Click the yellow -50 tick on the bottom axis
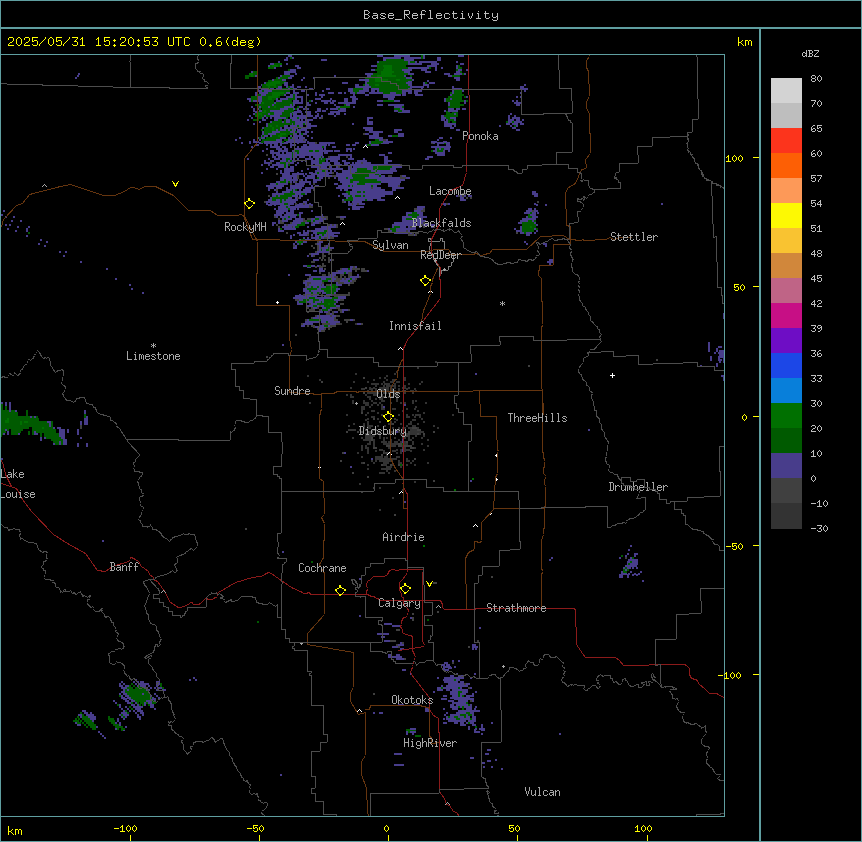862x842 pixels. click(x=255, y=829)
